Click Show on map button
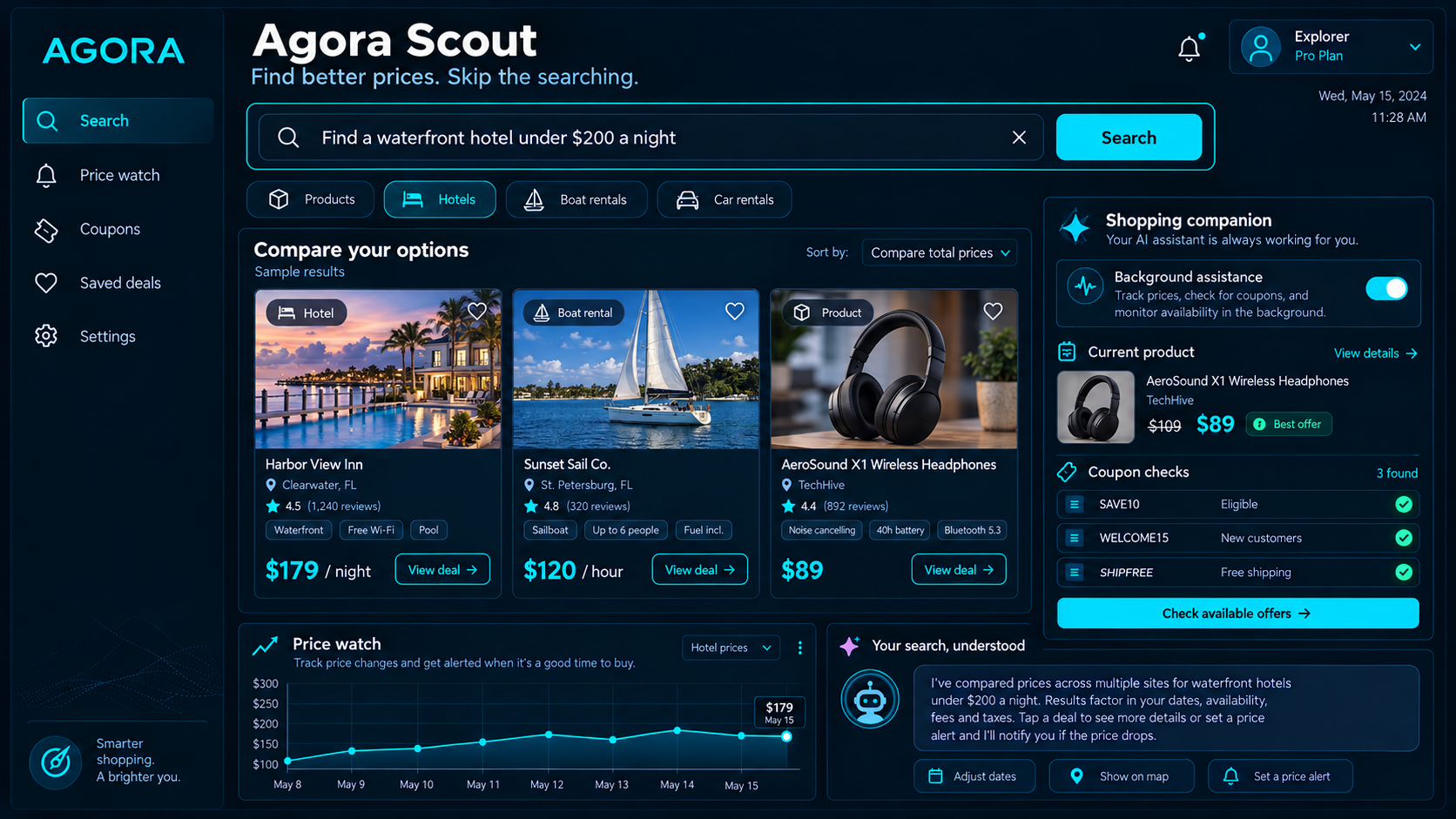 (x=1122, y=776)
